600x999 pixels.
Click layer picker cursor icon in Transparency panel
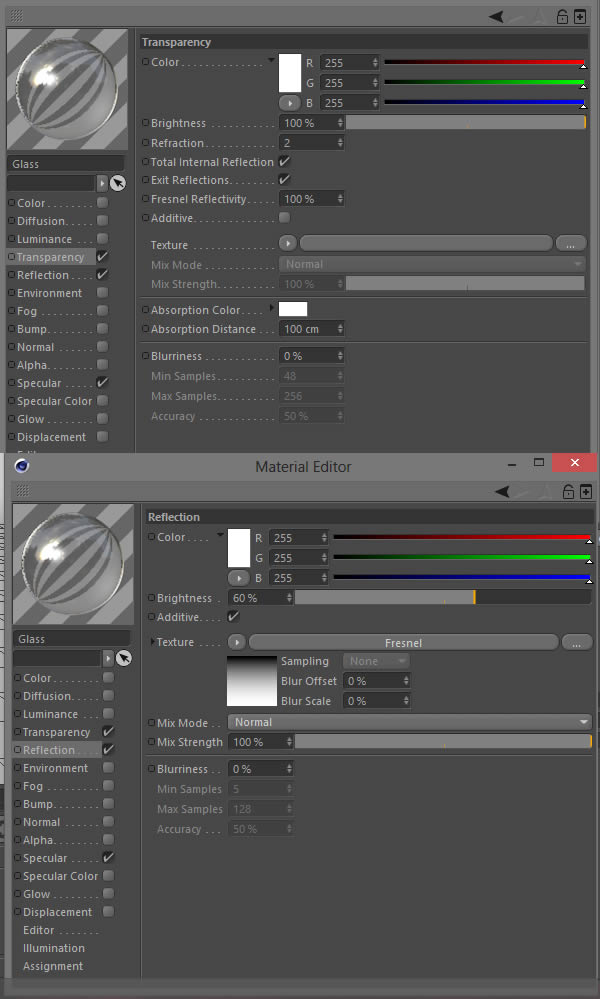[x=118, y=183]
